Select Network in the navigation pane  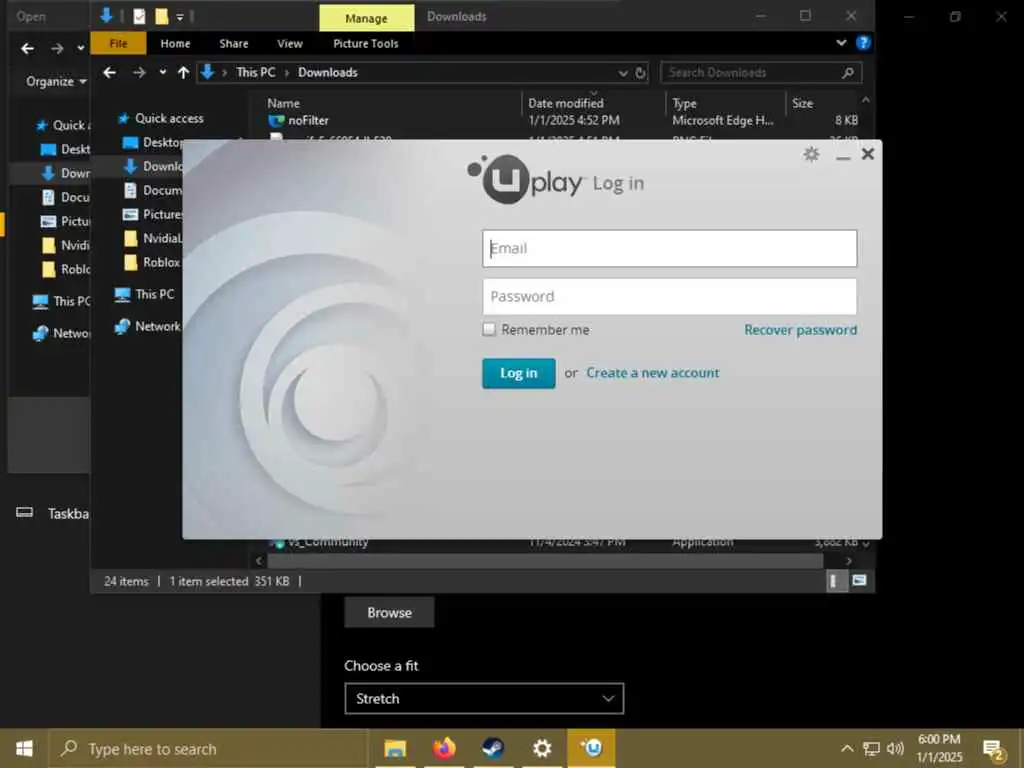(x=157, y=327)
